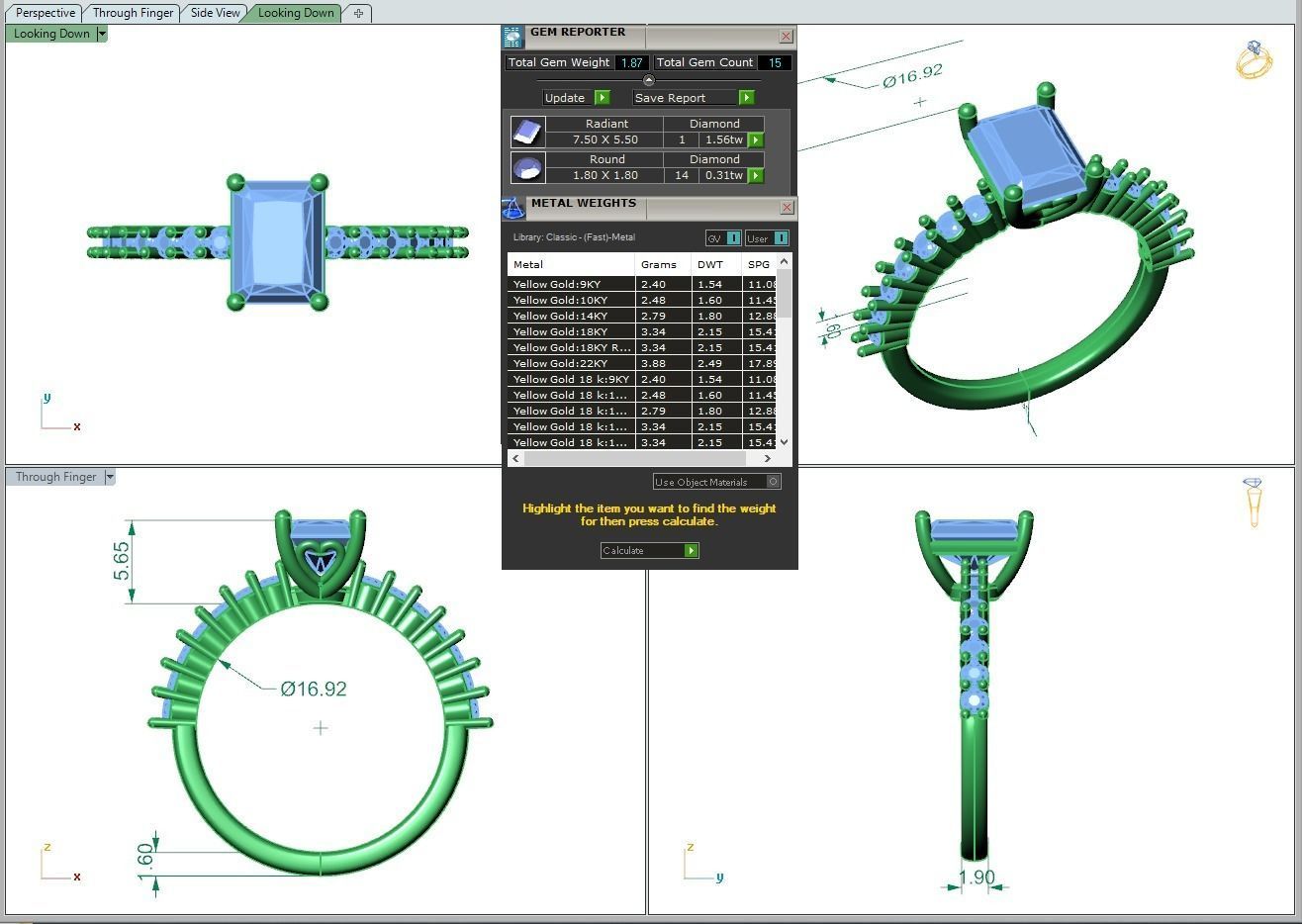Click the 1.60 dimension in Through Finger view
Image resolution: width=1302 pixels, height=924 pixels.
click(x=144, y=861)
